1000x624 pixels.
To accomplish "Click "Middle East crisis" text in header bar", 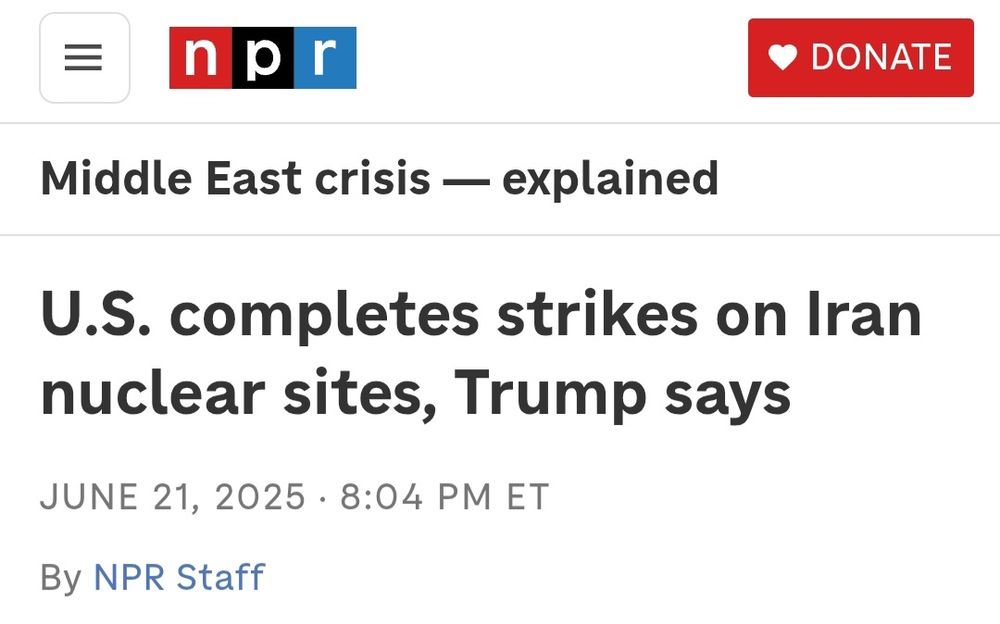I will [235, 179].
